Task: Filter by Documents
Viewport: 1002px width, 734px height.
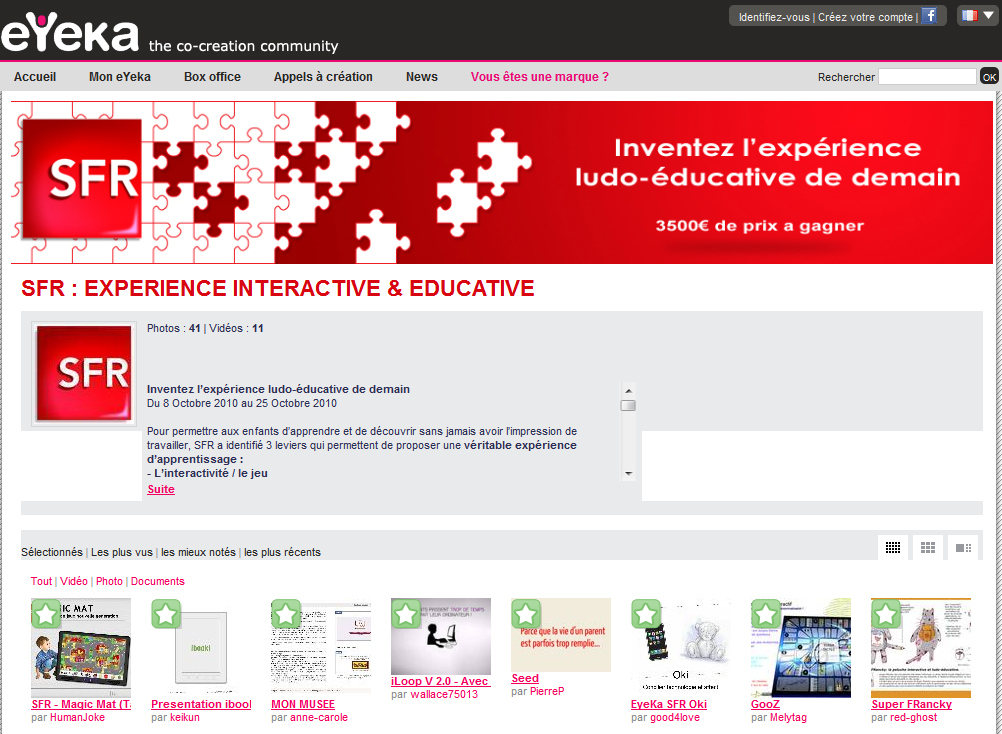Action: pos(158,581)
